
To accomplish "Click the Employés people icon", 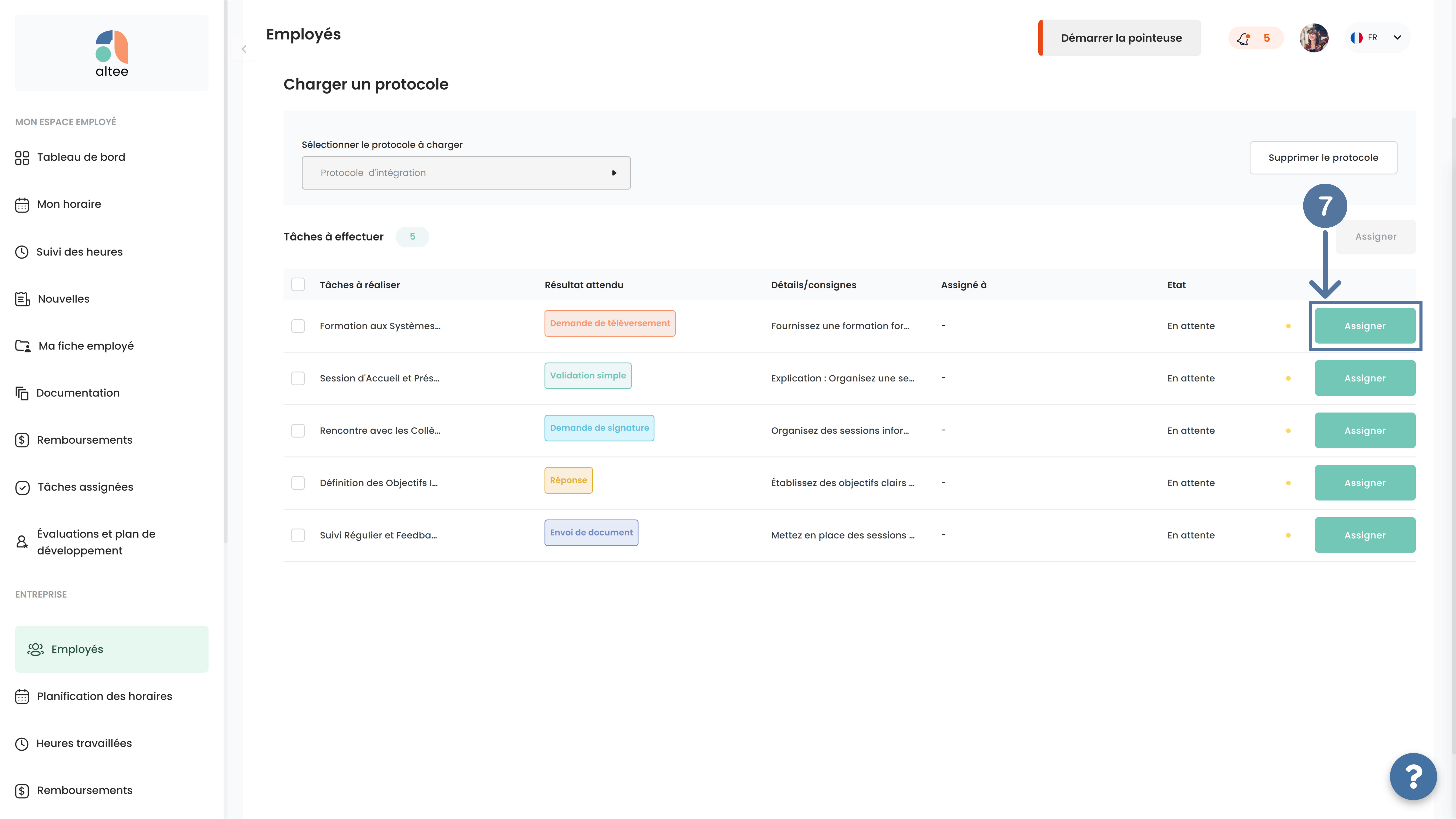I will (36, 649).
